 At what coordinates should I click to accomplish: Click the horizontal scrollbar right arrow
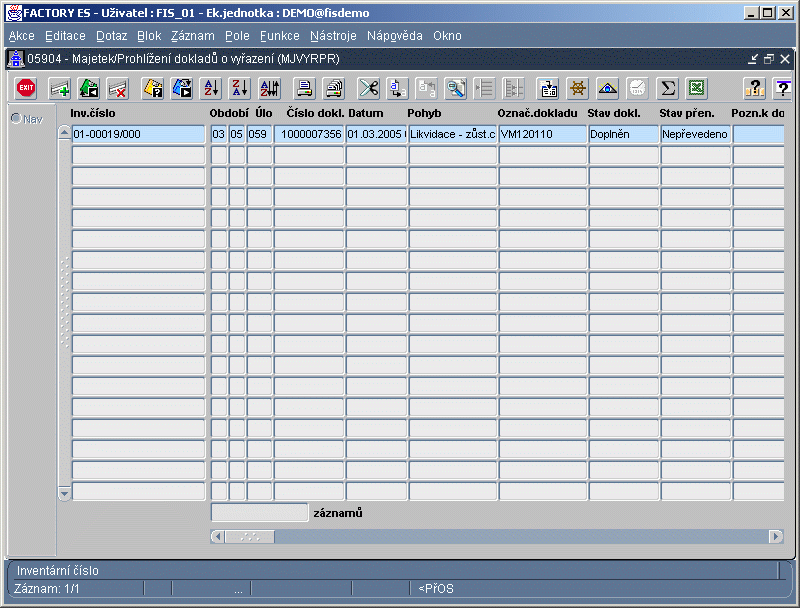pos(776,537)
